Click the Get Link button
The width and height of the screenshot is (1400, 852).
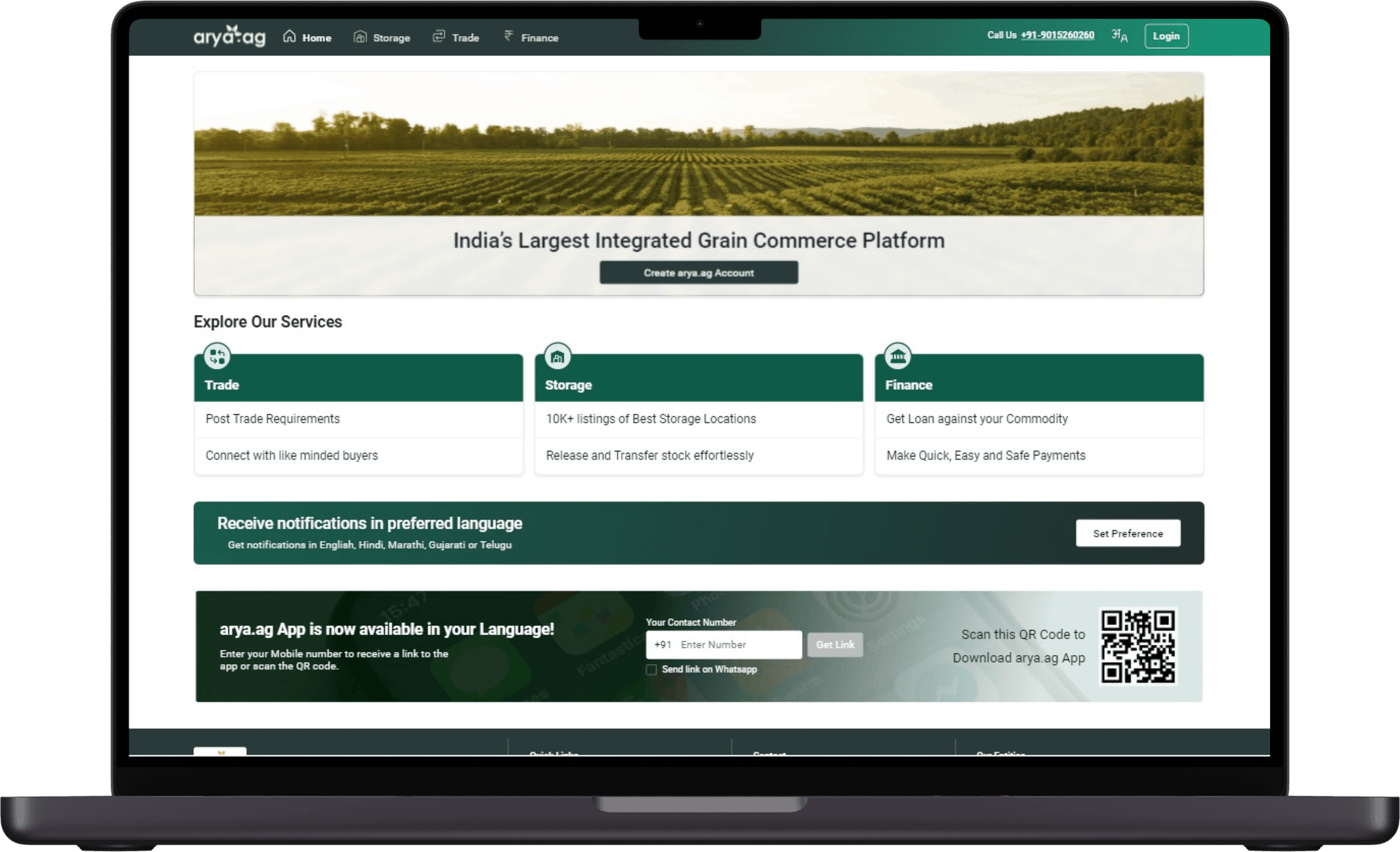[x=835, y=644]
